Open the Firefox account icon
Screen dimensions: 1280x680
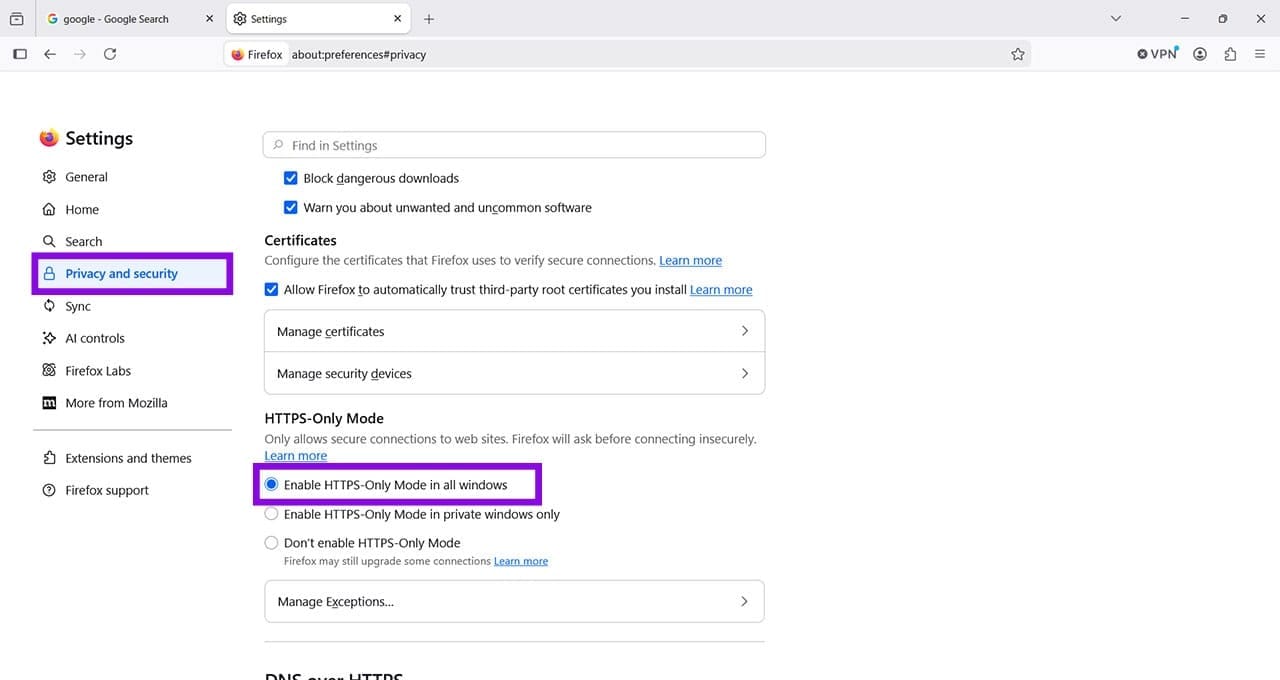click(x=1200, y=54)
